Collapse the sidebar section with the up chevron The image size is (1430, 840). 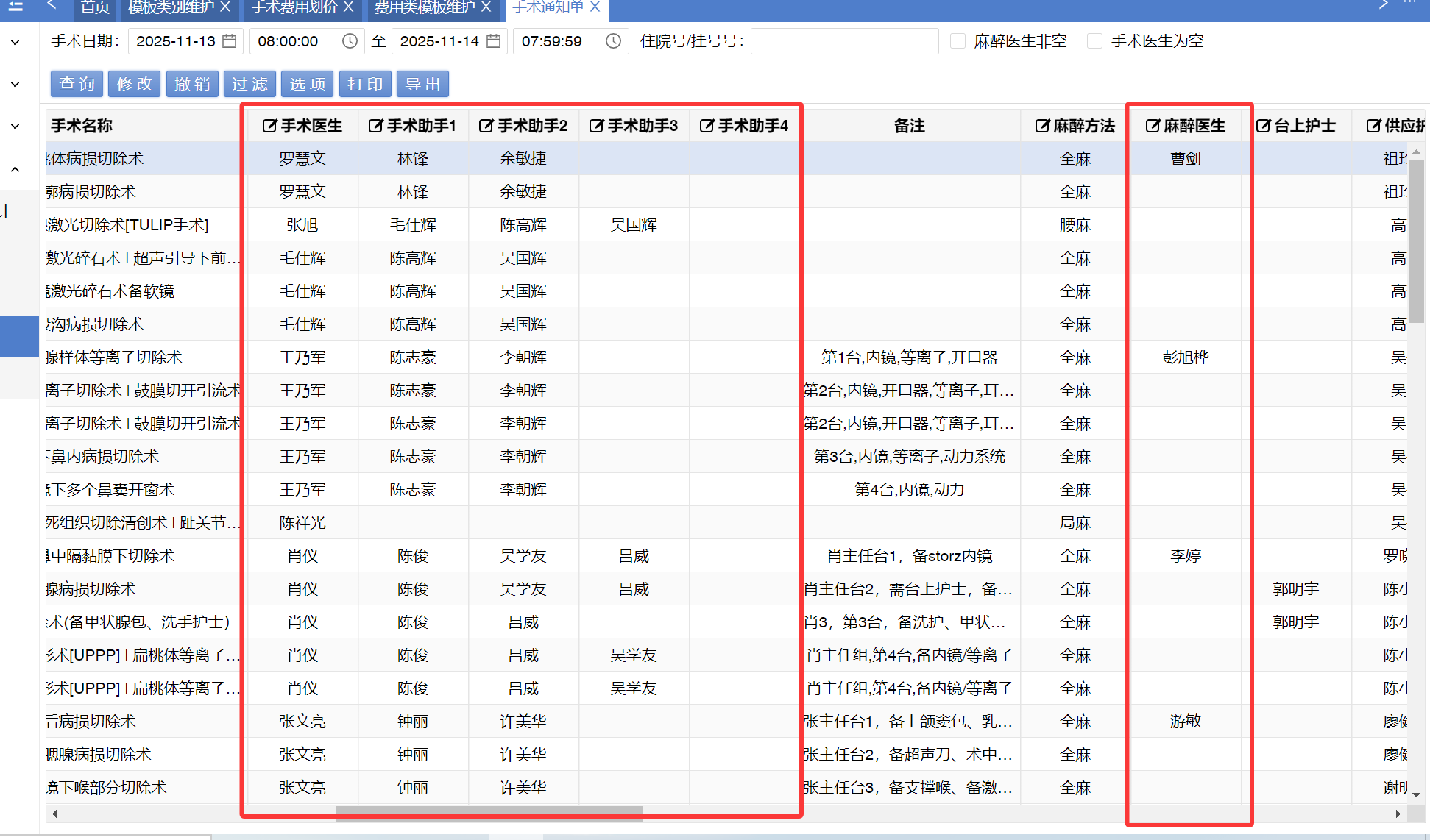[15, 169]
